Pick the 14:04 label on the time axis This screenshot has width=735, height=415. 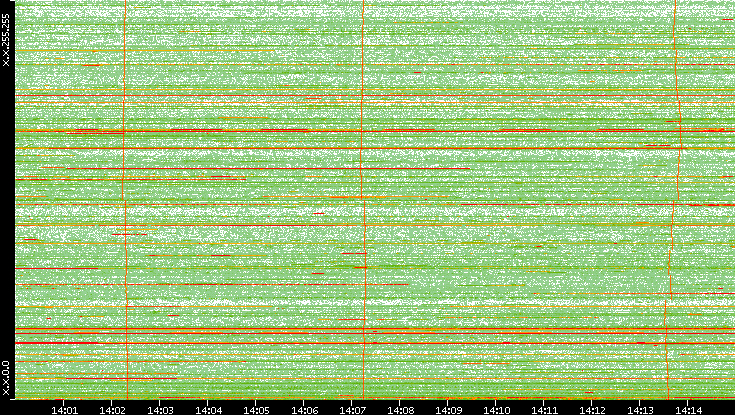tap(208, 410)
